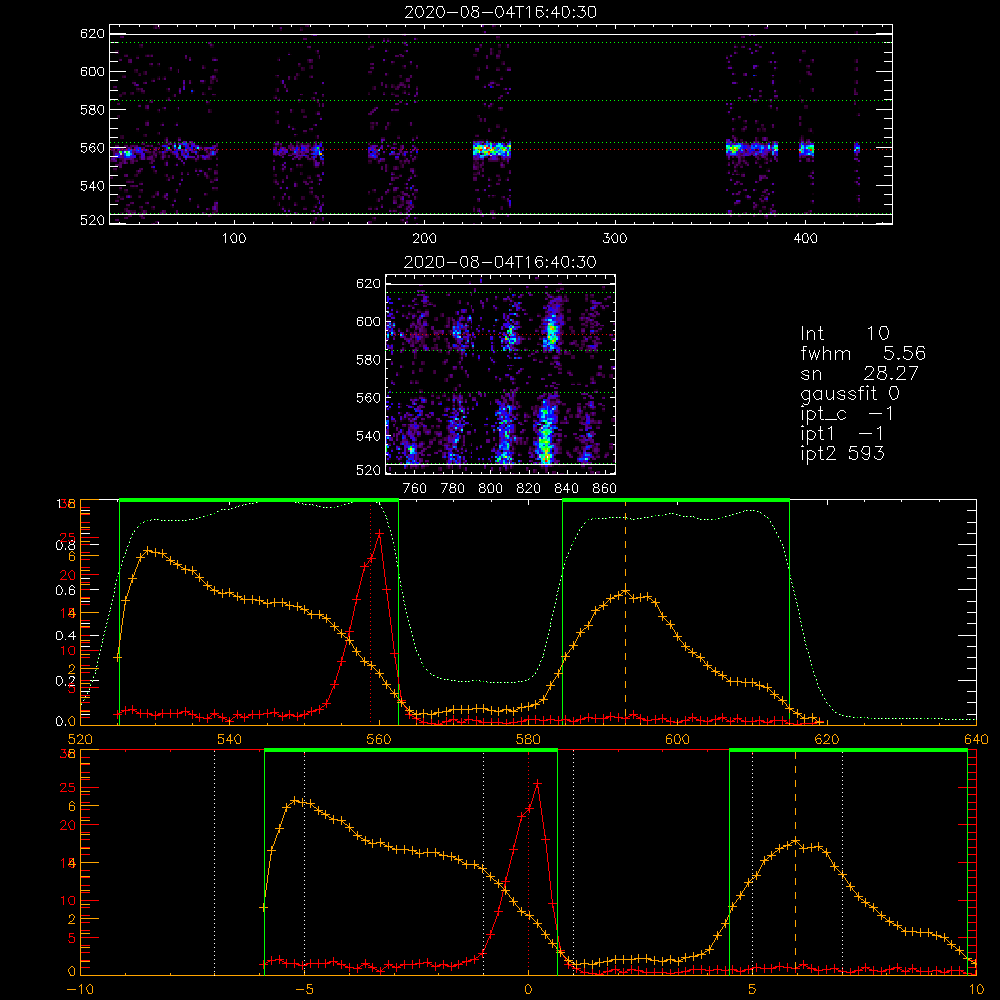Click y-axis label 600 of the wide spectrogram

point(92,71)
